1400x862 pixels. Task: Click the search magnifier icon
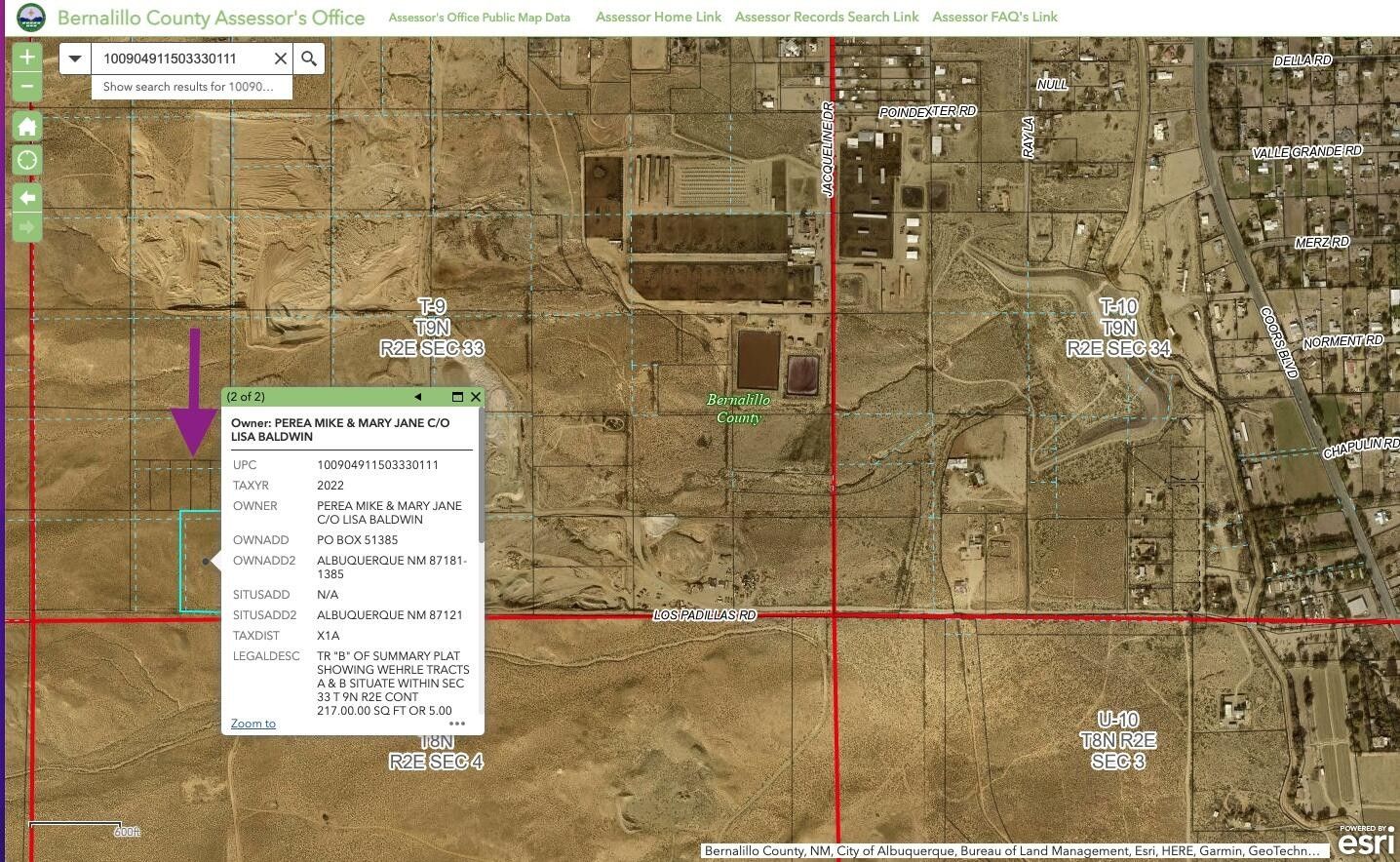(309, 59)
